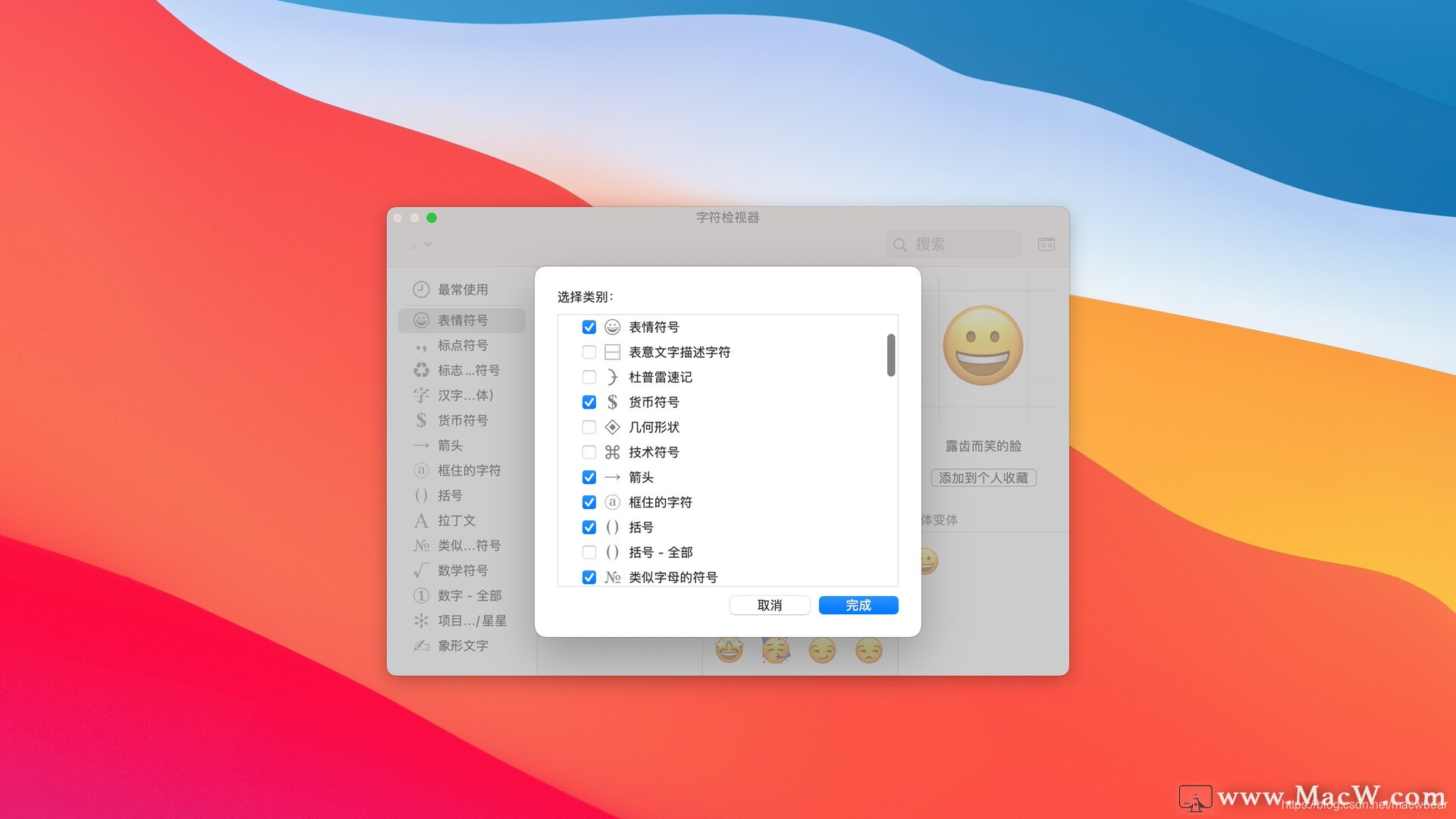The height and width of the screenshot is (819, 1456).
Task: Select the arrow icon next to 箭头
Action: tap(422, 445)
